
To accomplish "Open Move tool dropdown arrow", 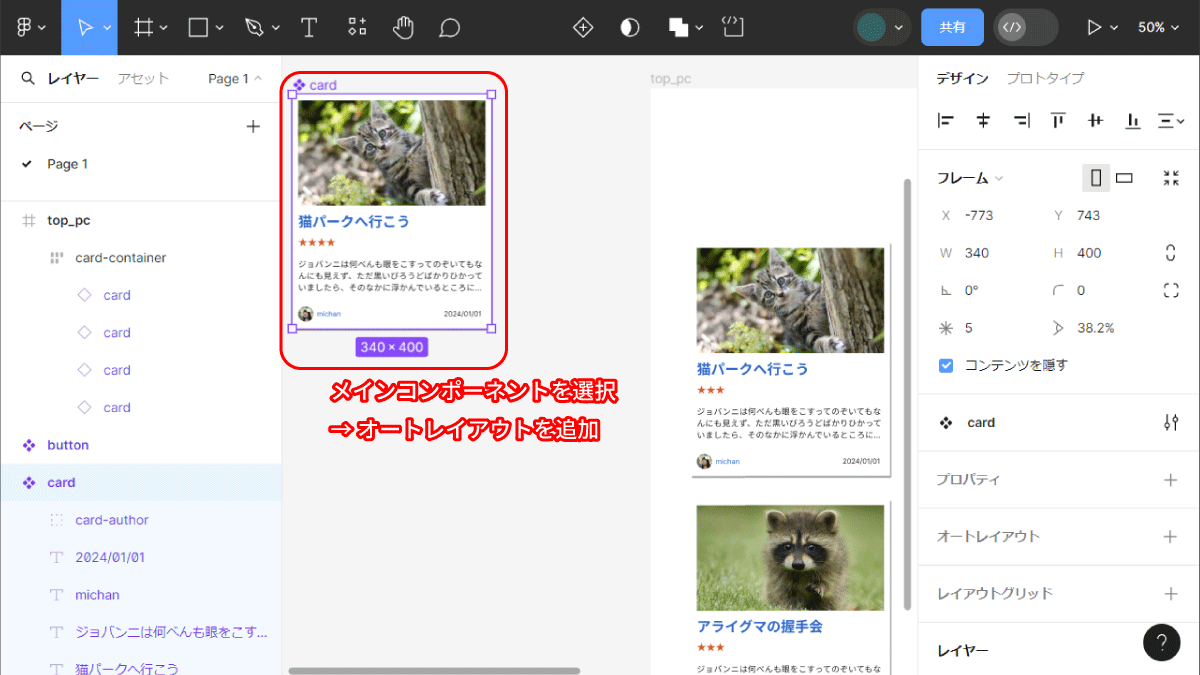I will 106,28.
